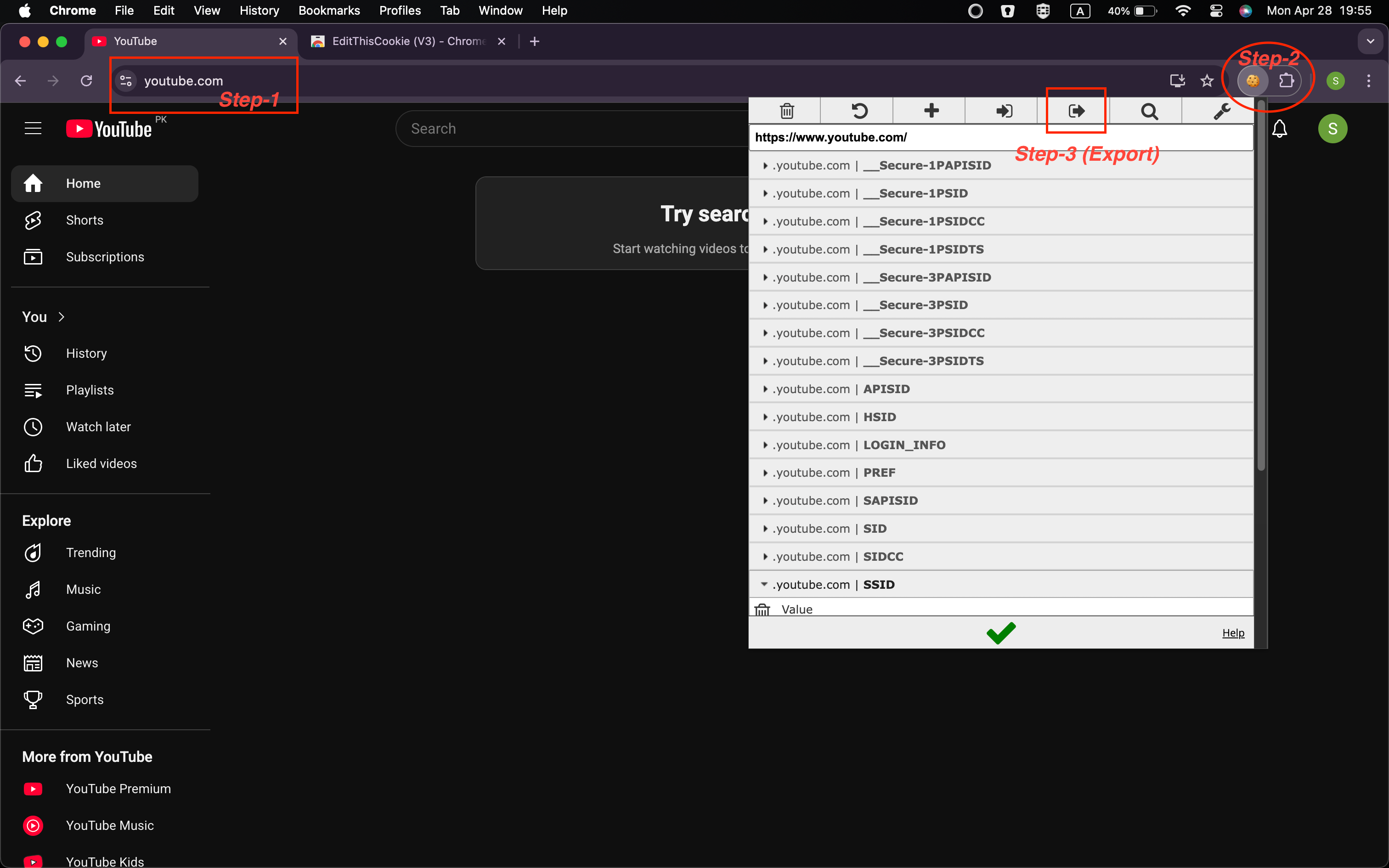The height and width of the screenshot is (868, 1389).
Task: Click the Help link in cookie popup
Action: [x=1233, y=633]
